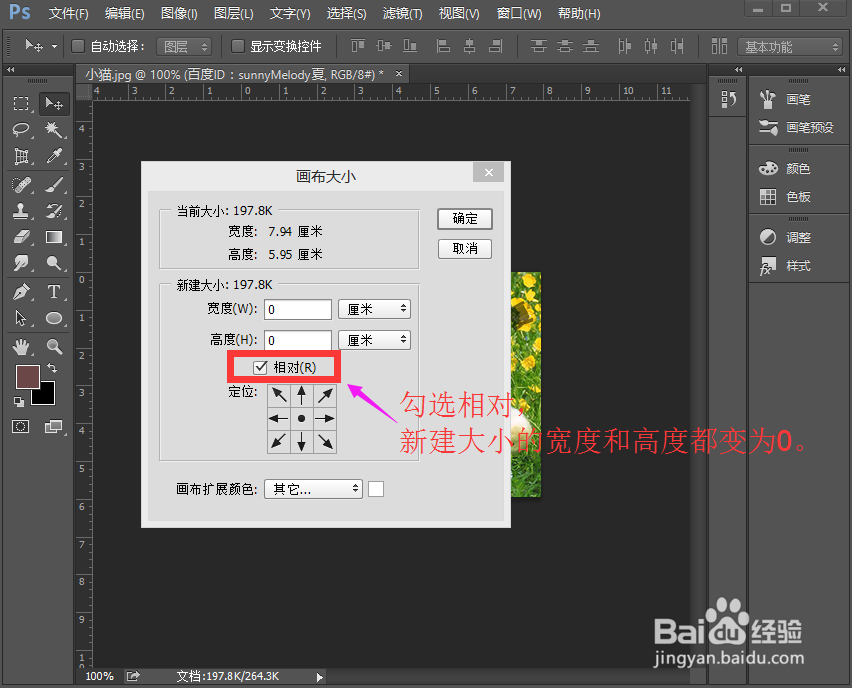The width and height of the screenshot is (852, 688).
Task: Select the Magic Wand tool
Action: click(x=54, y=130)
